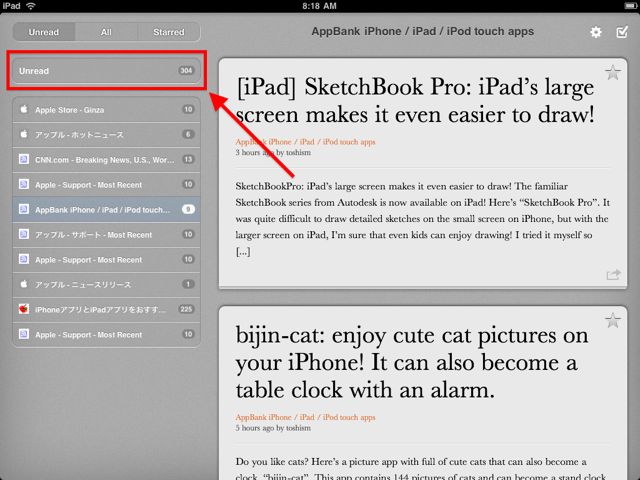Tap Apple logo icon of Apple Store - Ginza feed

point(24,109)
